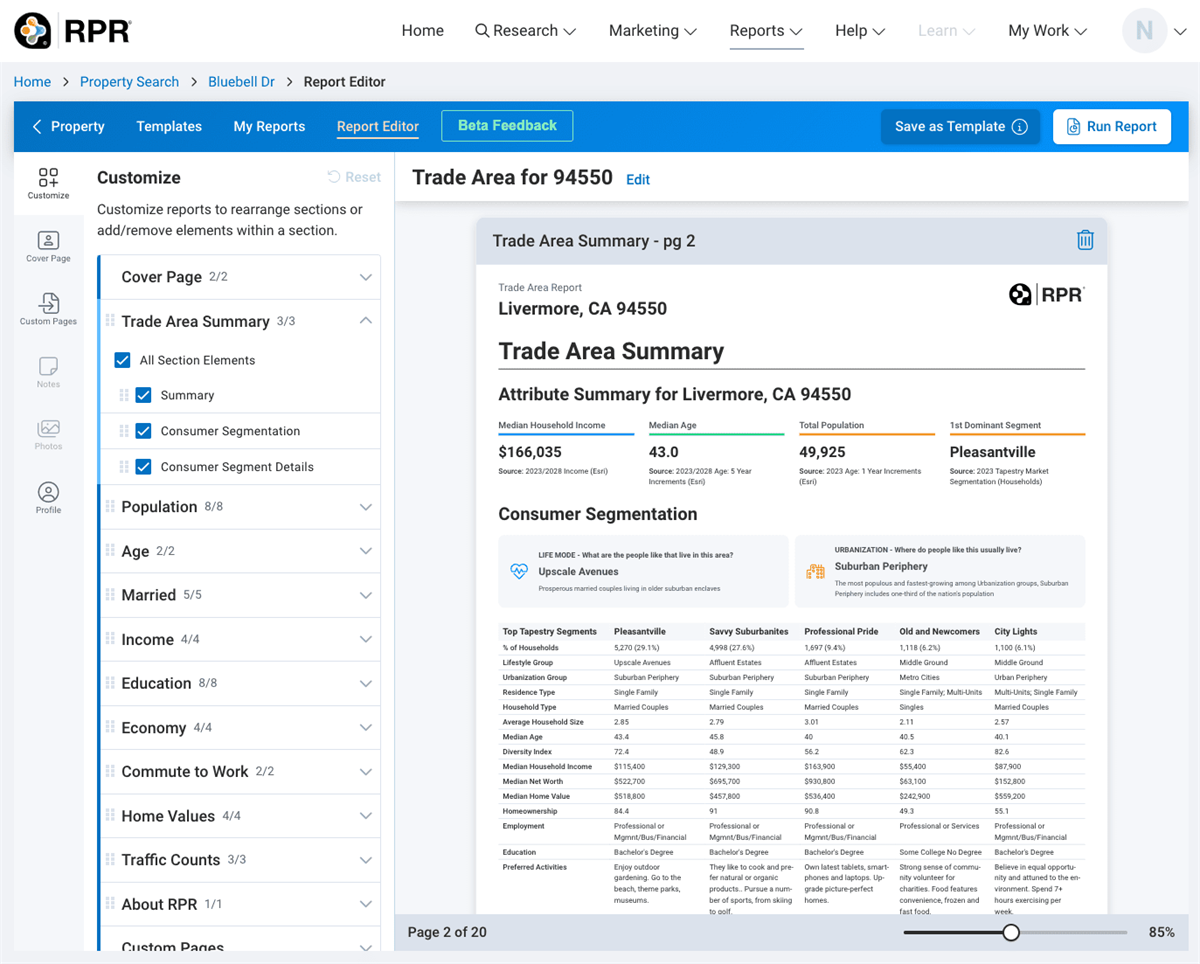This screenshot has width=1200, height=964.
Task: Open the Cover Page sidebar panel
Action: pos(47,247)
